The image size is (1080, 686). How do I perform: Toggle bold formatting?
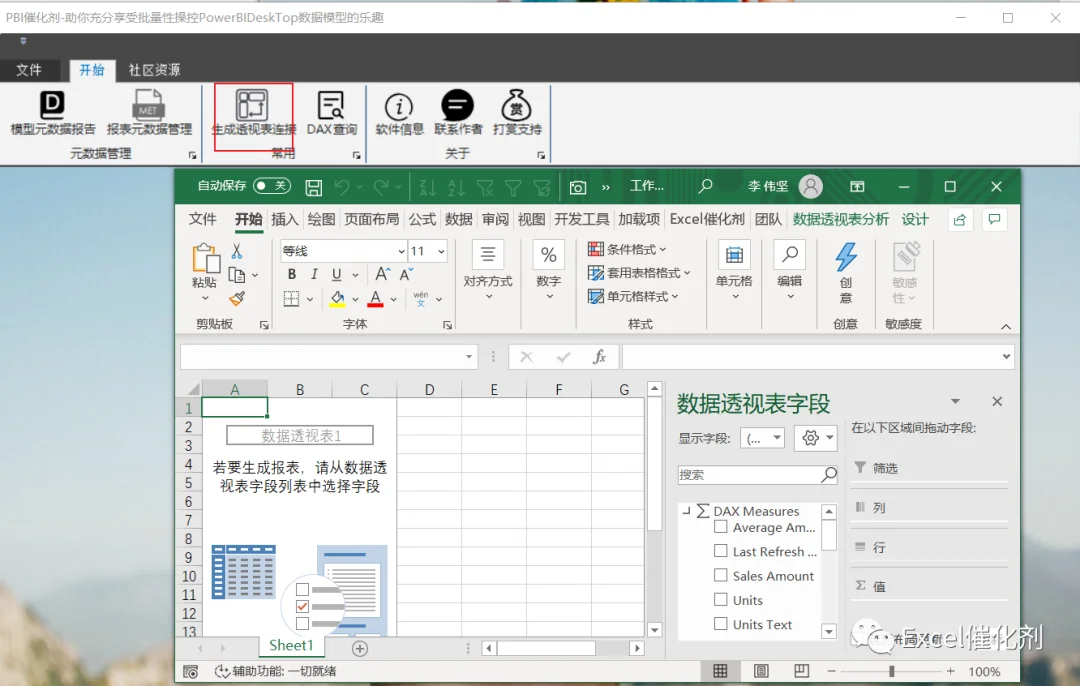[x=292, y=274]
